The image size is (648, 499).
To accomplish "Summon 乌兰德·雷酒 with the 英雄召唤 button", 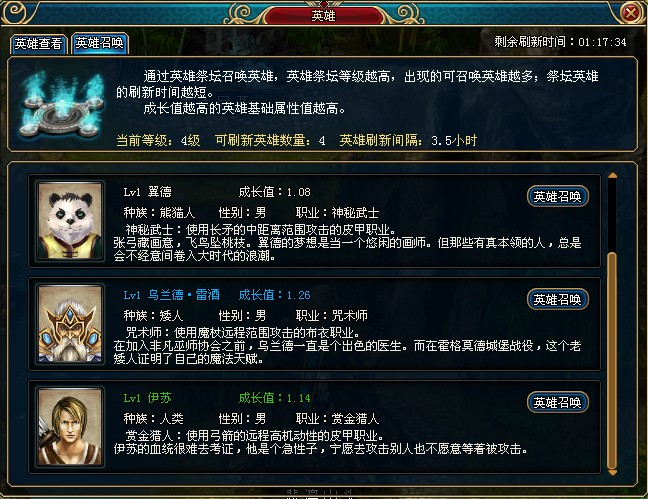I will [557, 299].
